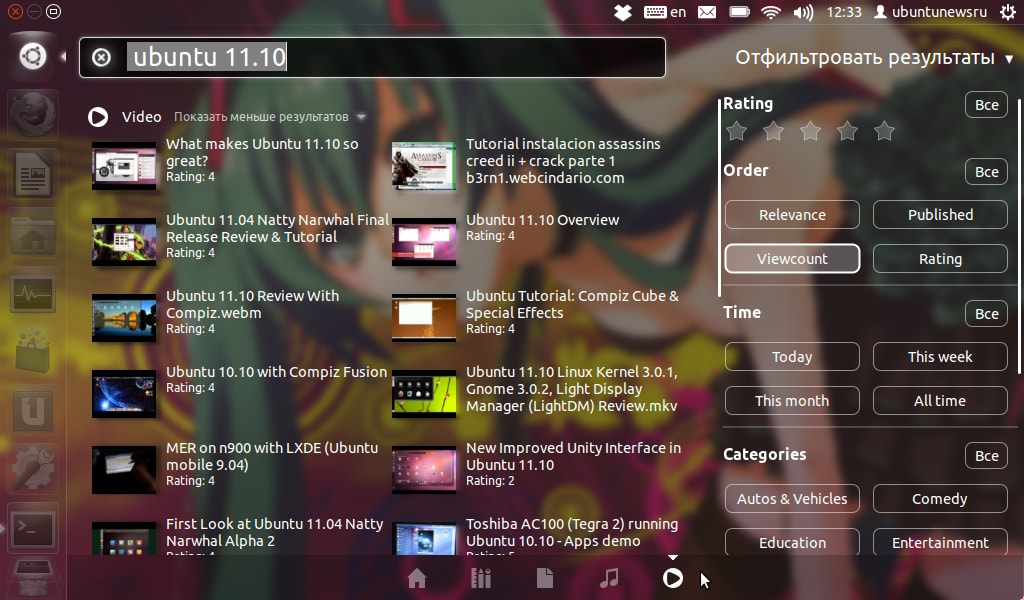This screenshot has height=600, width=1024.
Task: Toggle the Today time filter
Action: click(792, 356)
